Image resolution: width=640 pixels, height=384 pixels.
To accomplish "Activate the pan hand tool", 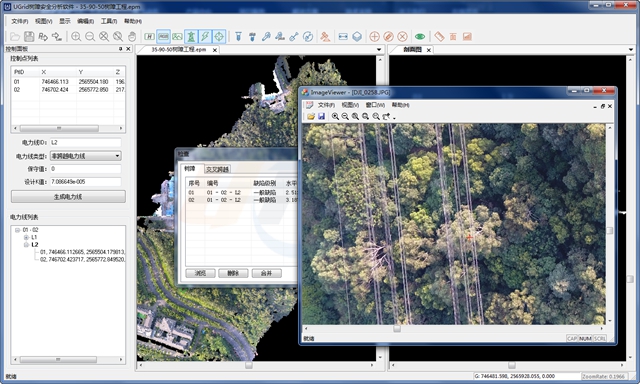I will (x=132, y=37).
